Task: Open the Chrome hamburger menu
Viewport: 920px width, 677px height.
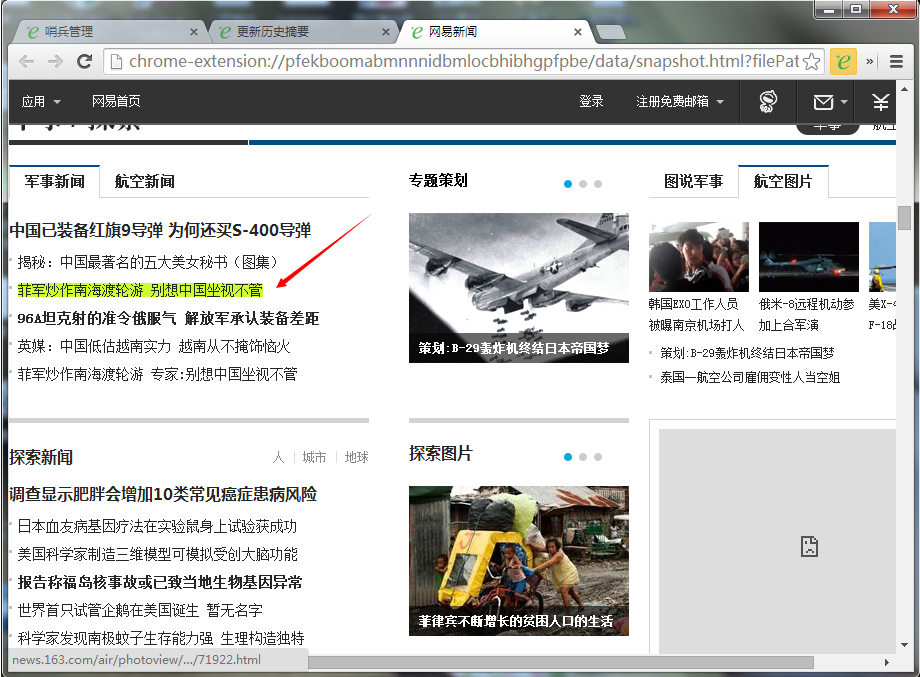Action: tap(896, 62)
